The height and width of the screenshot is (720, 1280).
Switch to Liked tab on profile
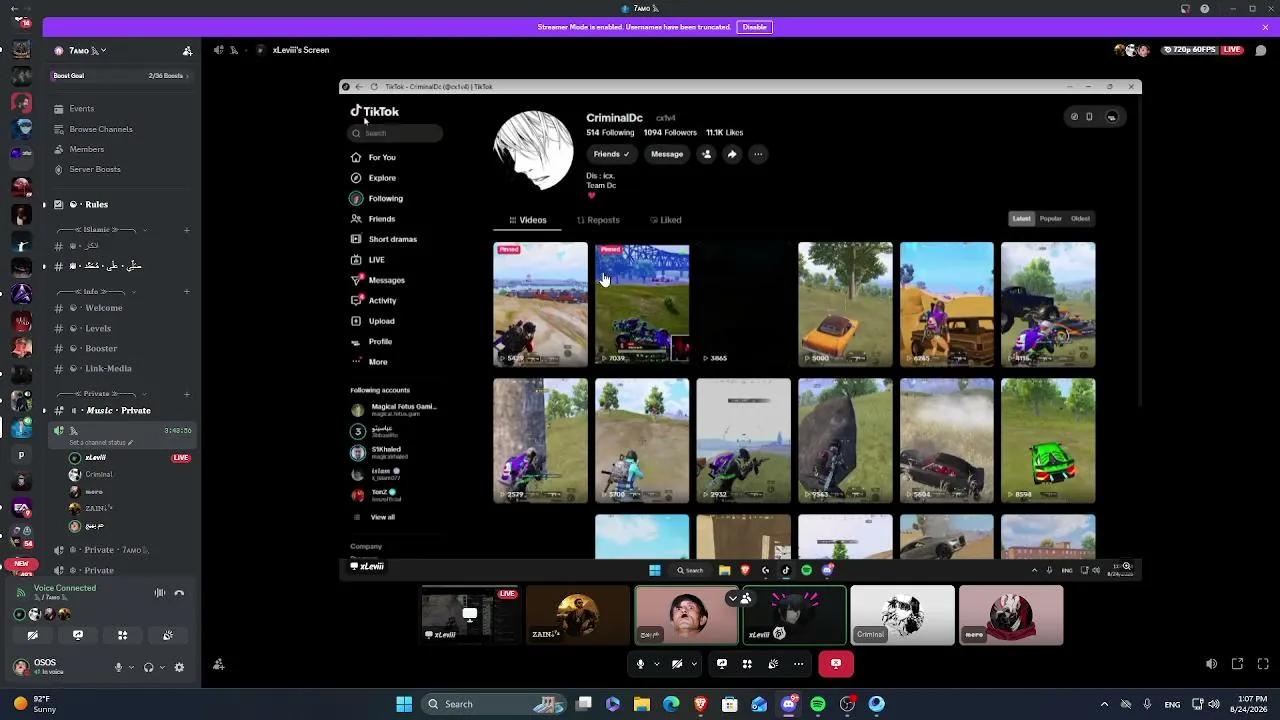(x=666, y=220)
